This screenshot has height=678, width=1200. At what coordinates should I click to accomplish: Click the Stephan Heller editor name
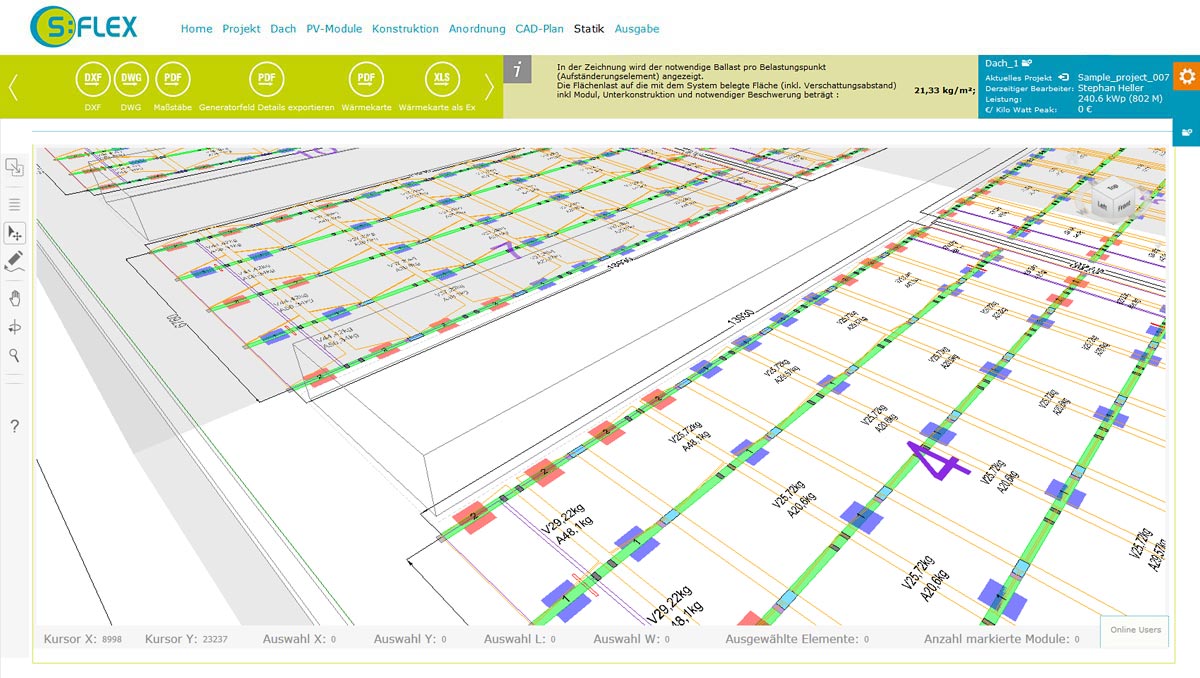1111,88
